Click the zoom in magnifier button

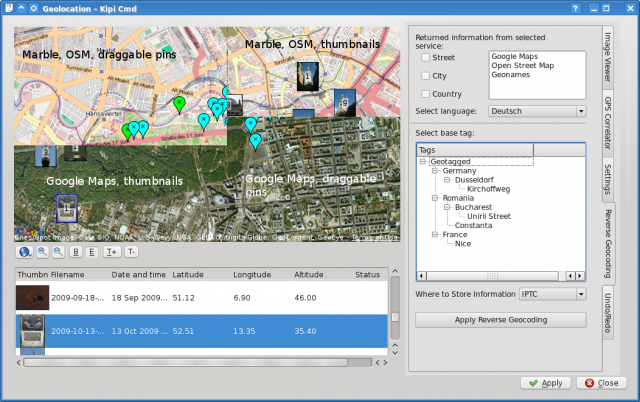tap(41, 252)
